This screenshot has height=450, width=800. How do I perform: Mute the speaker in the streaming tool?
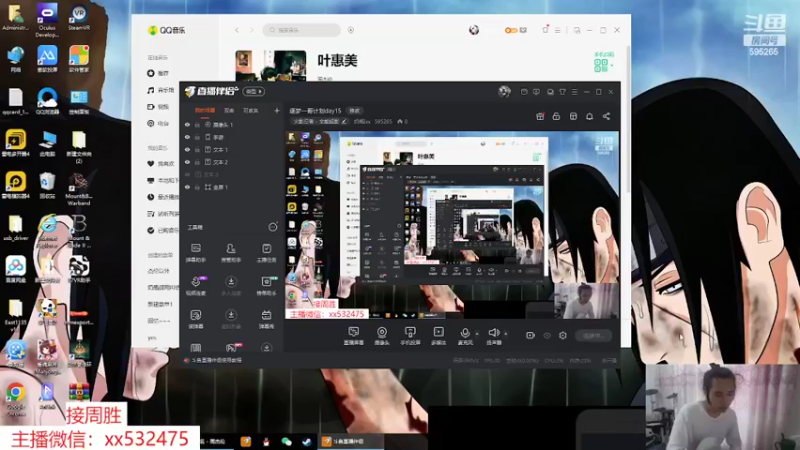coord(493,336)
